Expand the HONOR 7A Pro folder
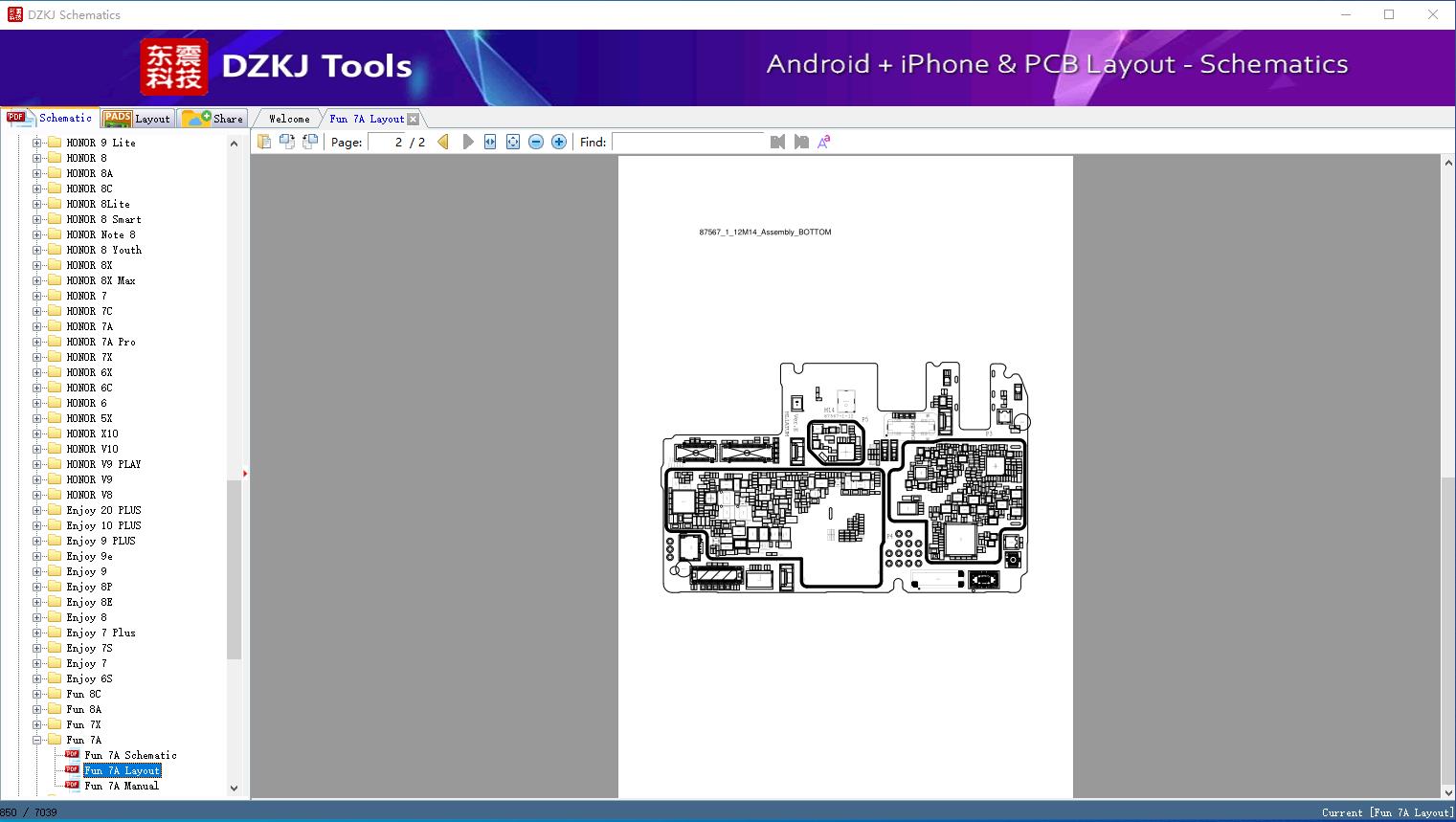This screenshot has height=822, width=1456. click(x=36, y=342)
